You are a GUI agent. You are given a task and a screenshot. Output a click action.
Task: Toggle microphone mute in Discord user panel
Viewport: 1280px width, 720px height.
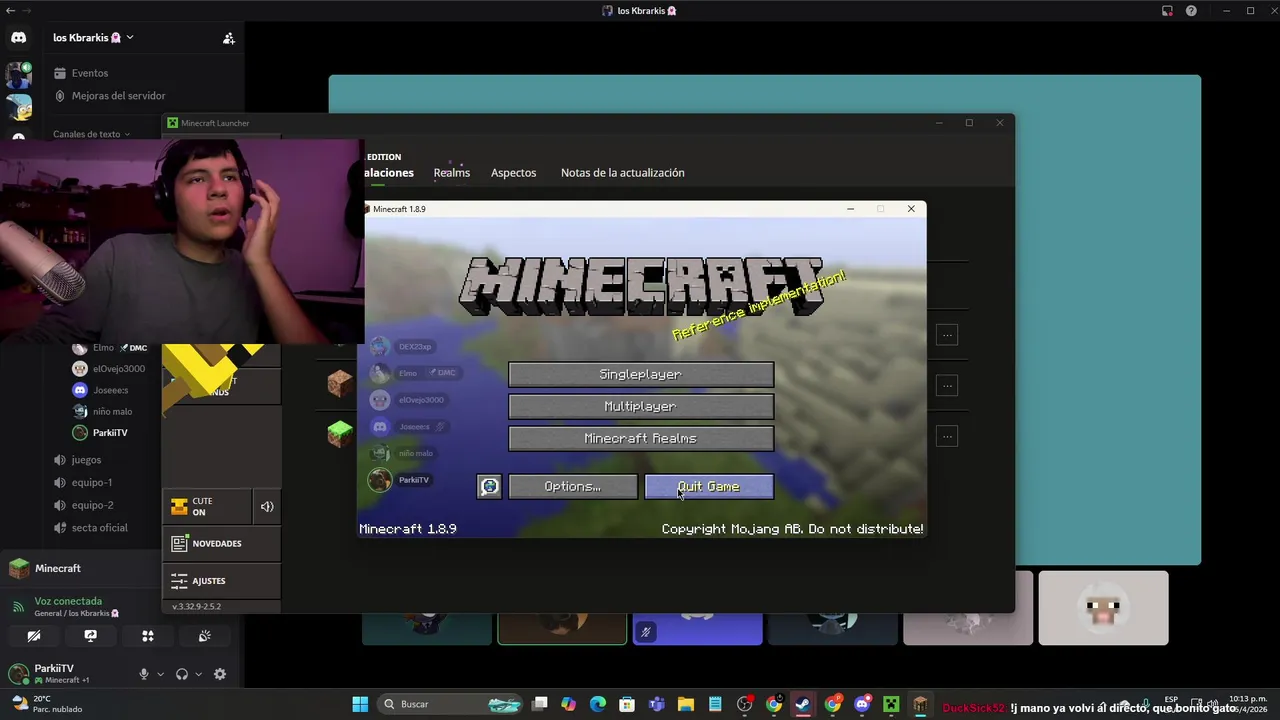143,674
